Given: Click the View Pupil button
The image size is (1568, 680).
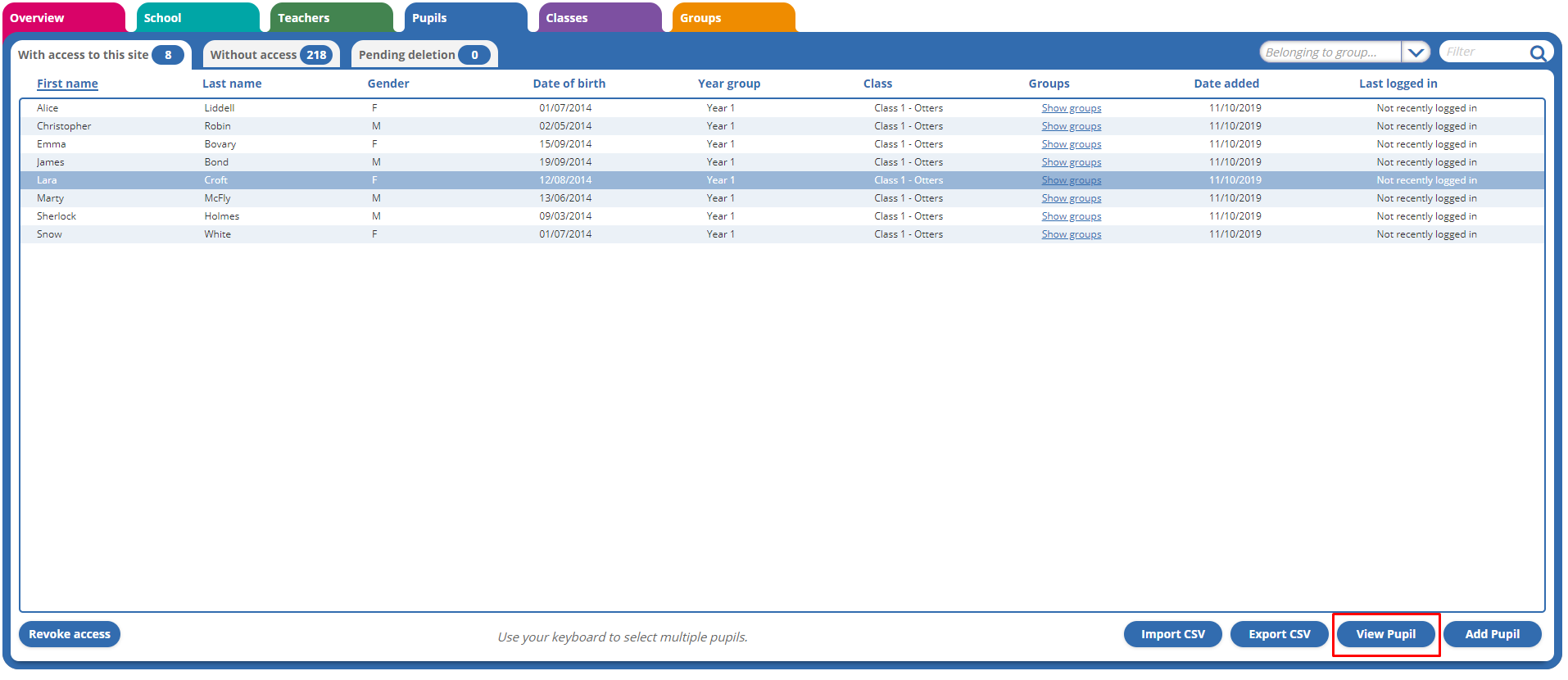Looking at the screenshot, I should [x=1385, y=634].
